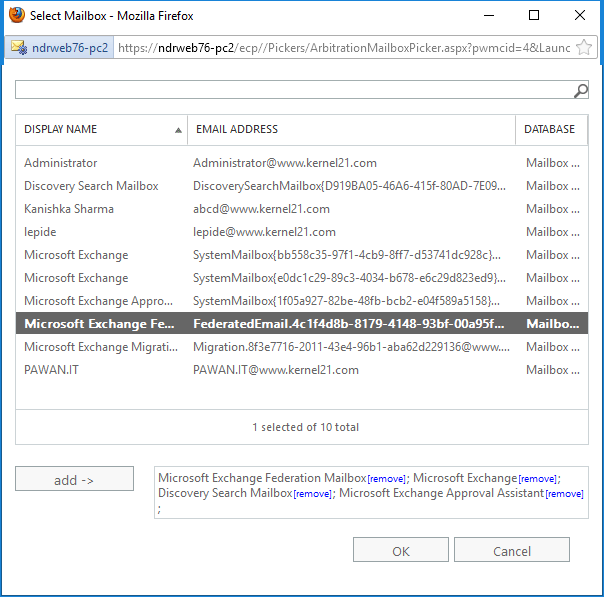
Task: Select the PAWAN.IT mailbox row
Action: (x=302, y=370)
